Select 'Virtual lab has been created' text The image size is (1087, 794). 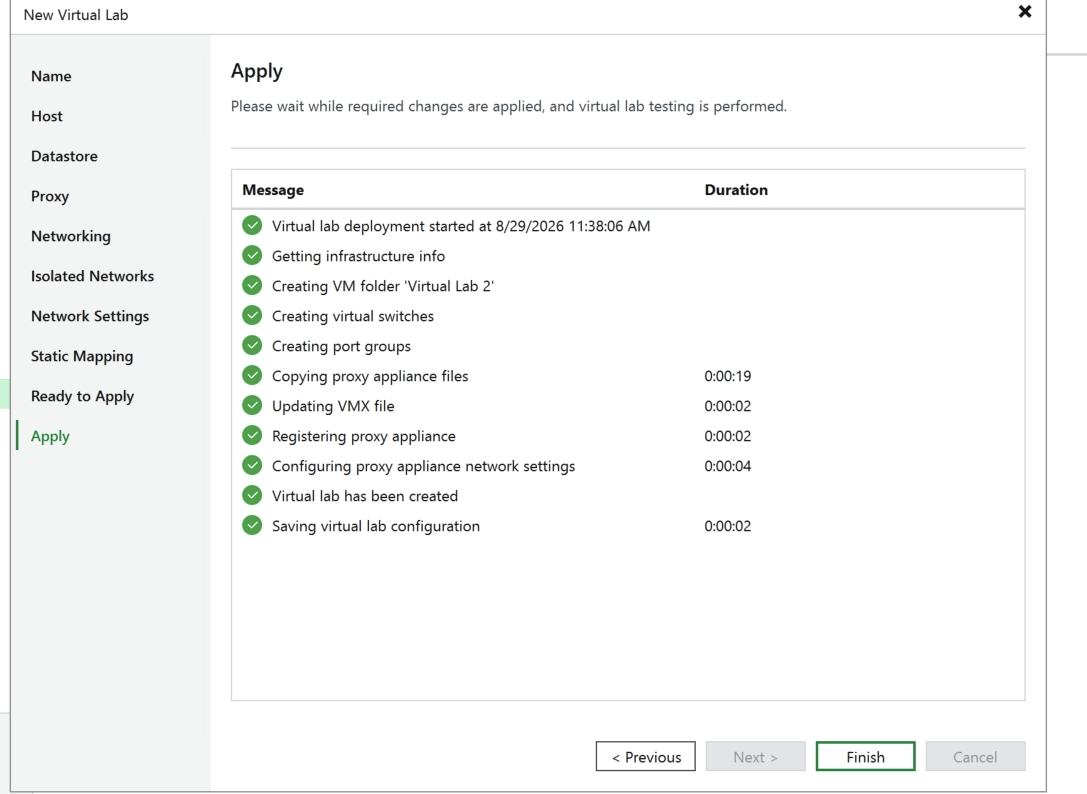[x=365, y=497]
